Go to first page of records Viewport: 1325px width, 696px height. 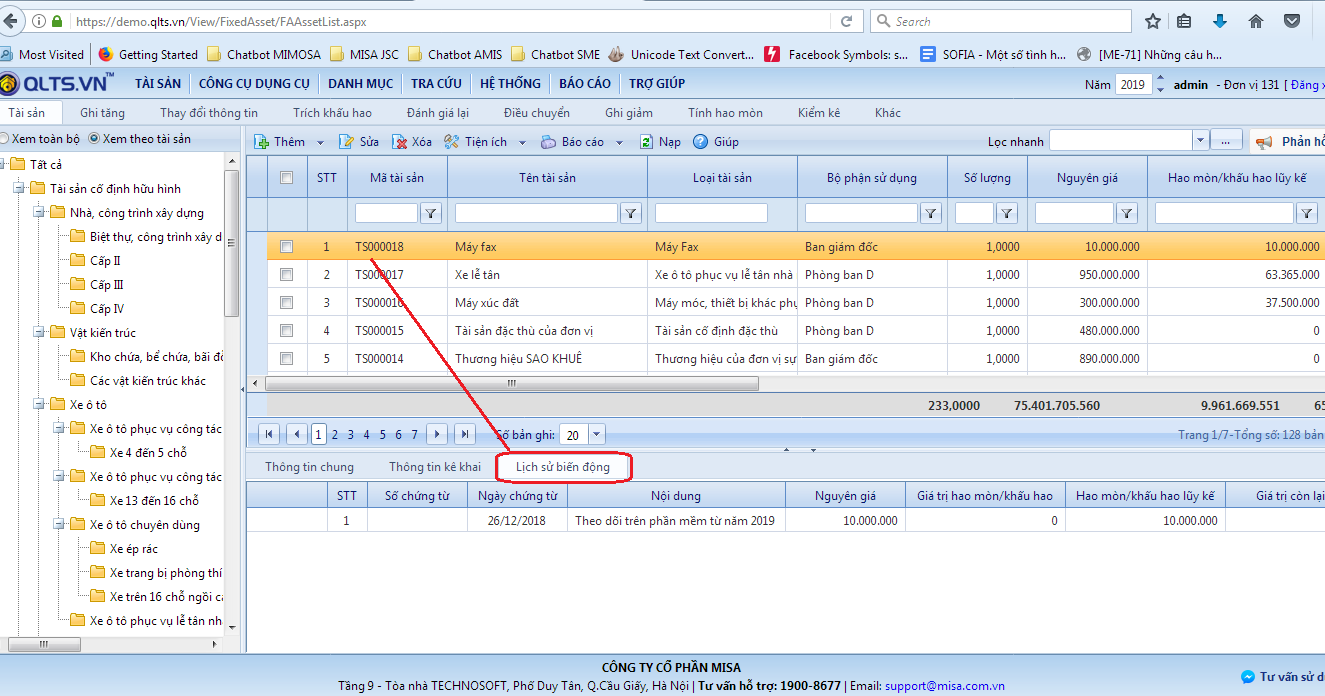point(269,434)
